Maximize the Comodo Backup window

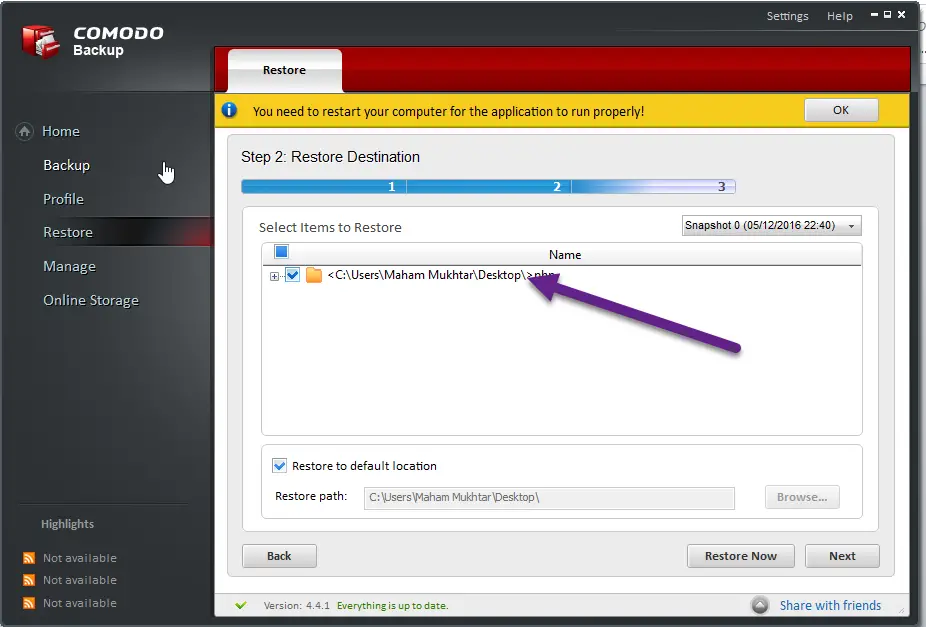pyautogui.click(x=888, y=15)
